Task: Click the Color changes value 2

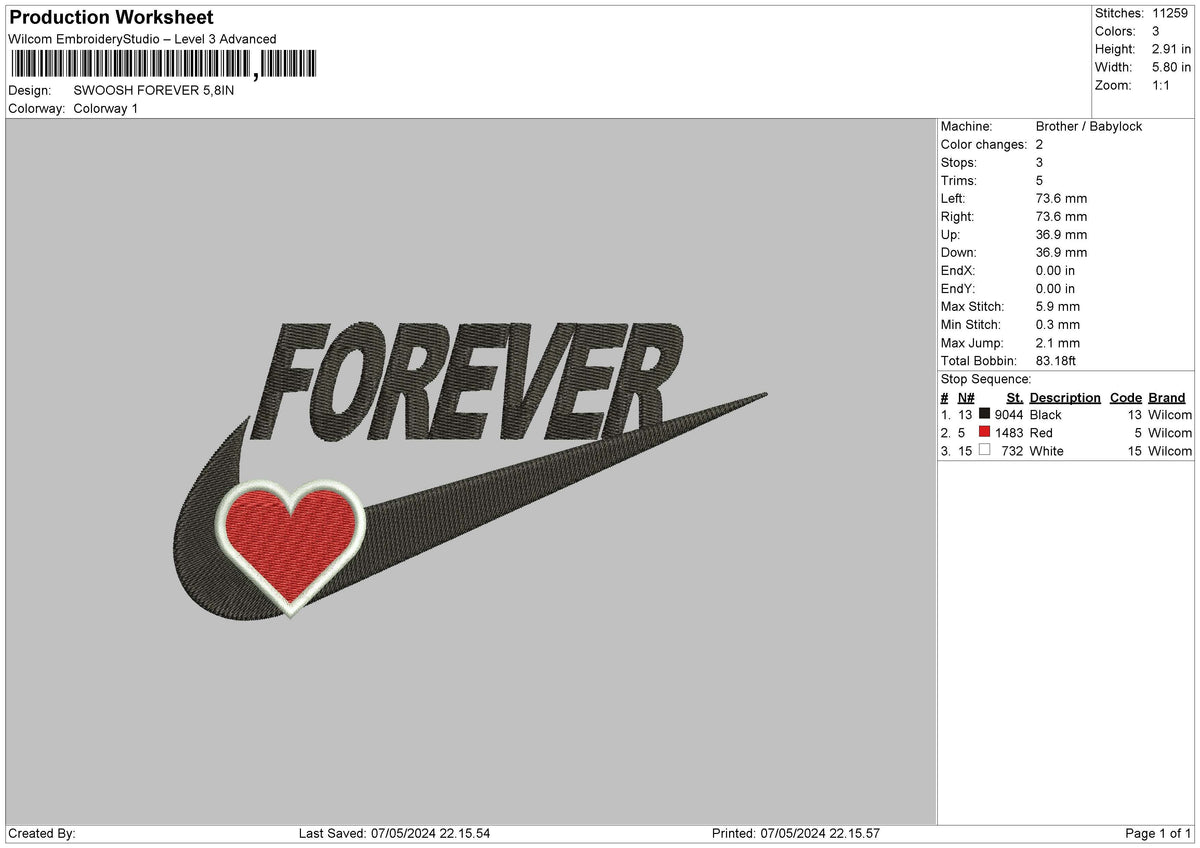Action: [1040, 145]
